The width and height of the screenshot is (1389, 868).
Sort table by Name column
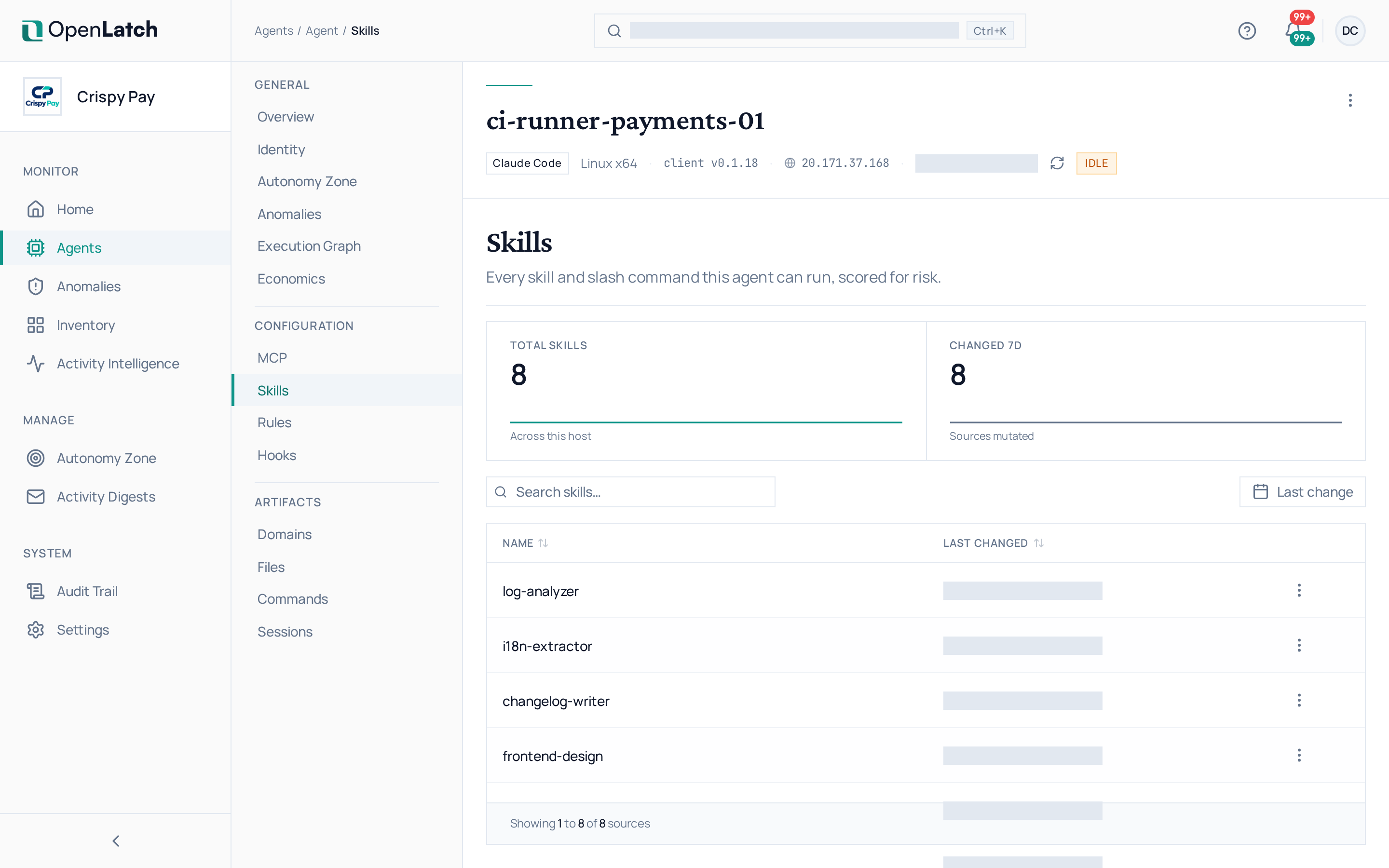[525, 543]
